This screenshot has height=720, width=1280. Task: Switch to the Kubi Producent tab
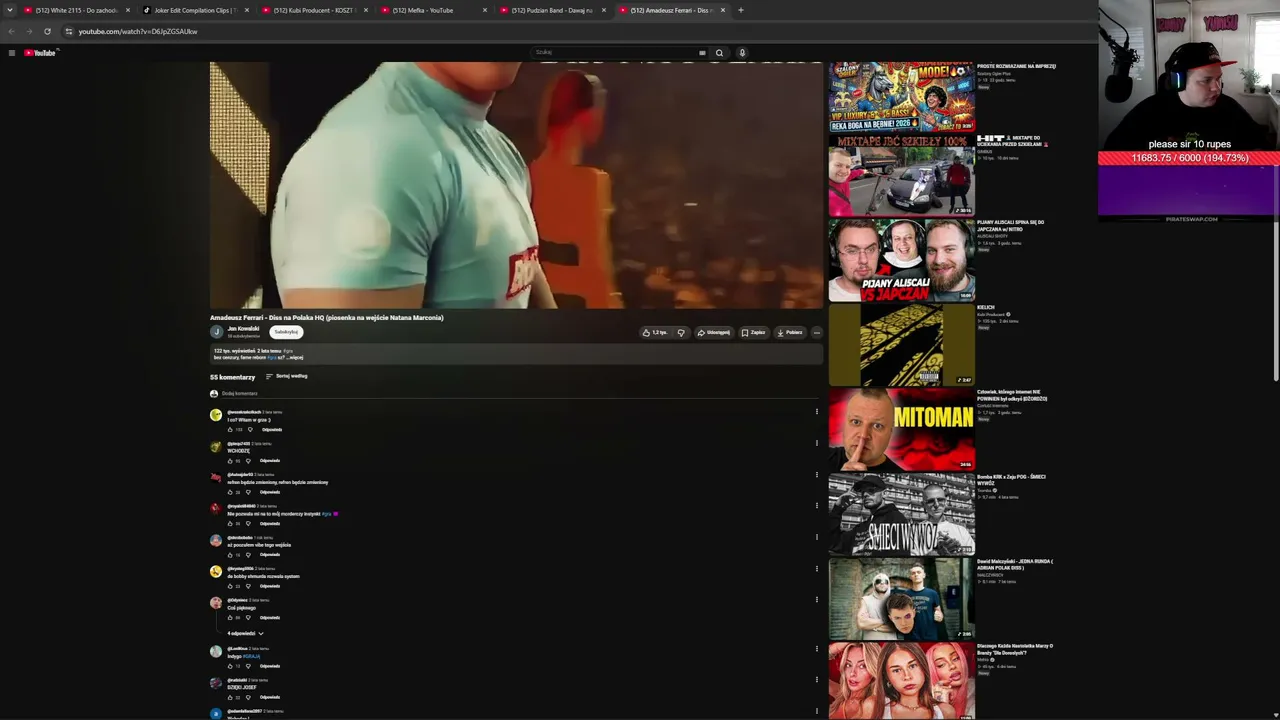[x=314, y=10]
